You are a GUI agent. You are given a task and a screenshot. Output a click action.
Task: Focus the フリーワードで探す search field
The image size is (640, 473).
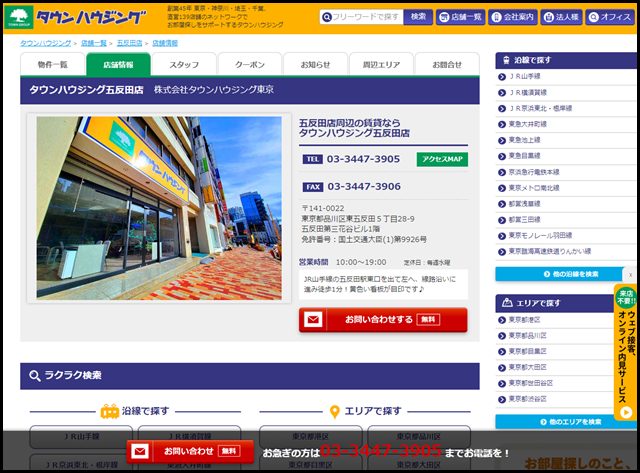click(x=362, y=17)
